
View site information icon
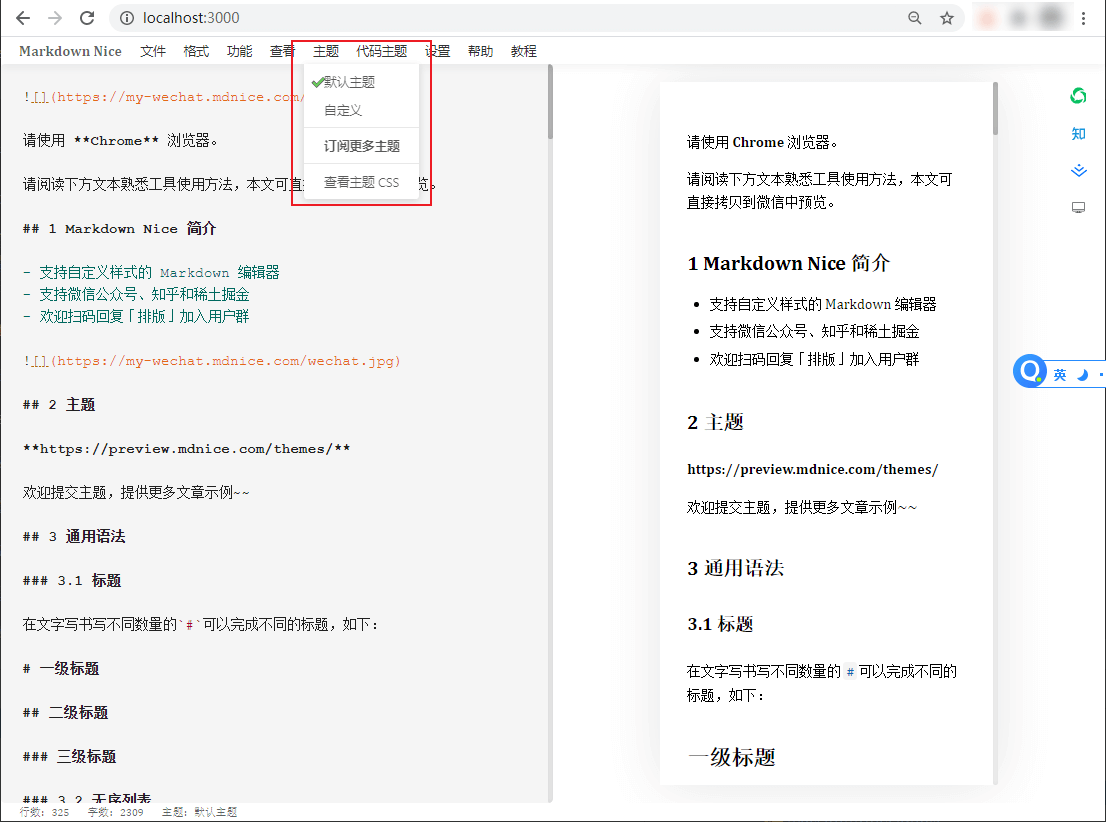click(x=127, y=18)
